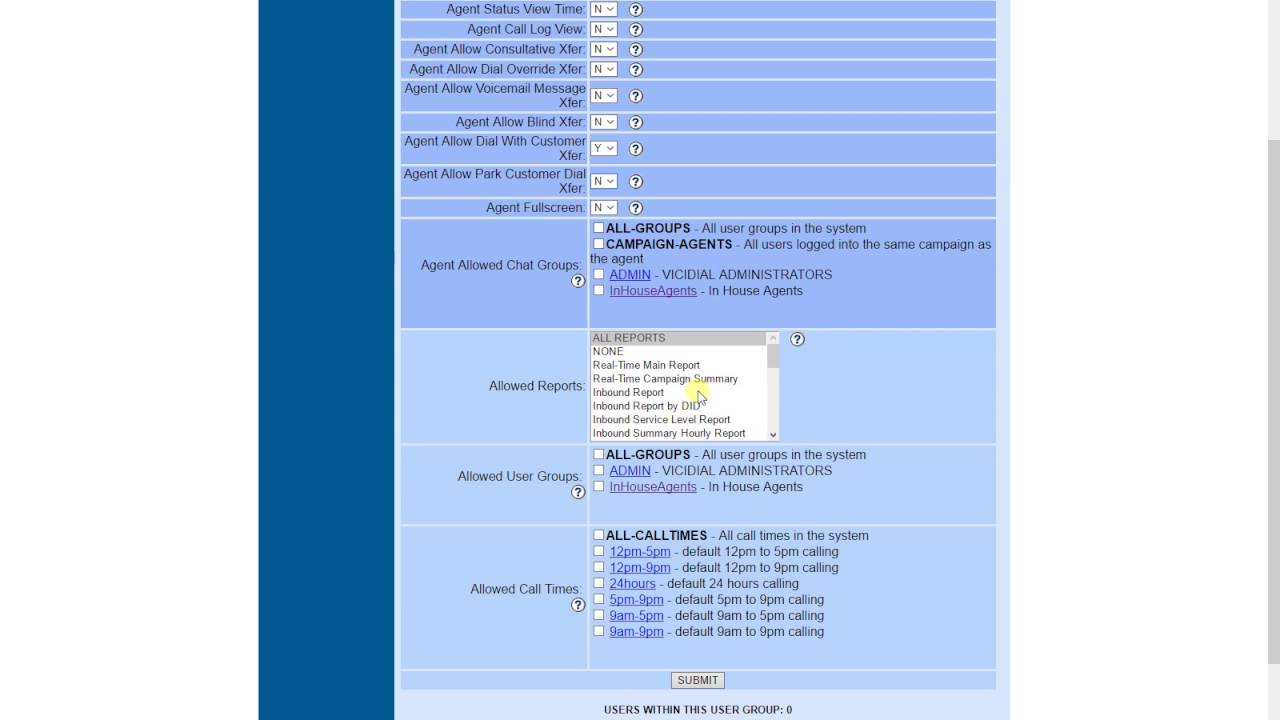Expand Agent Allow Consultative Xfer dropdown
This screenshot has width=1280, height=720.
pos(604,49)
